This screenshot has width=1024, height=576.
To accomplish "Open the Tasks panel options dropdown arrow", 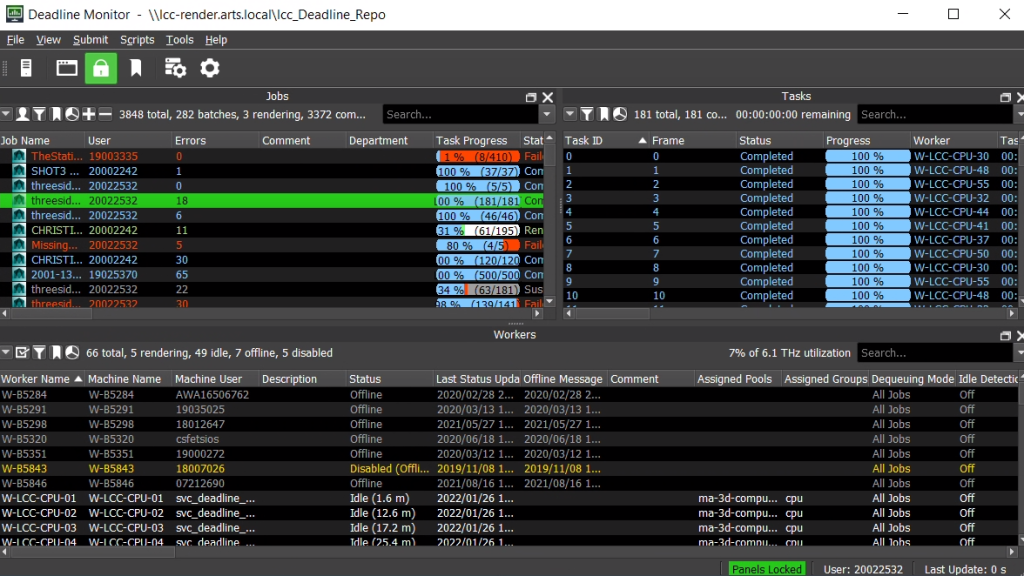I will (x=569, y=114).
